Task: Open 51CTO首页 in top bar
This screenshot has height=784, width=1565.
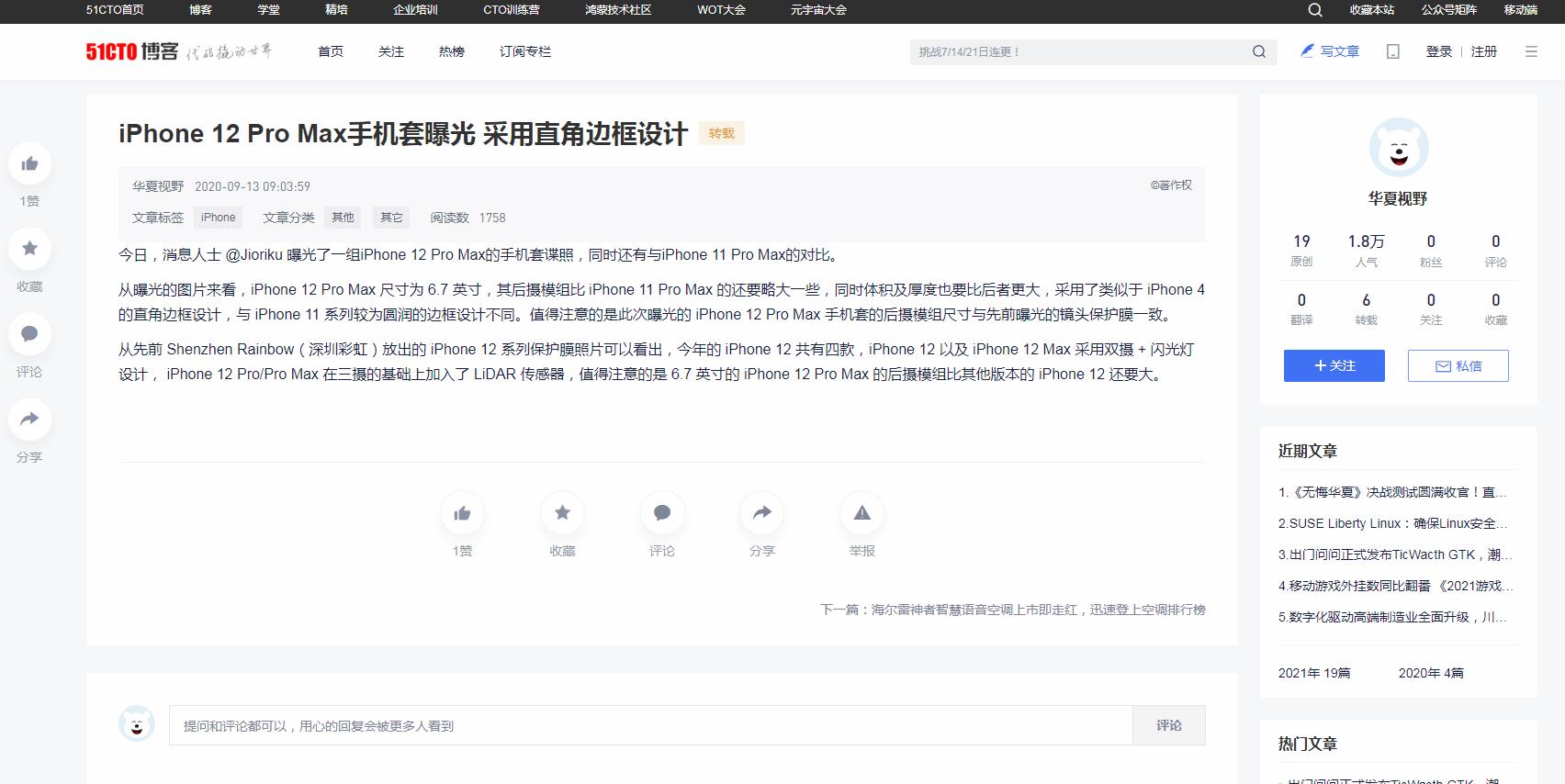Action: click(x=115, y=10)
